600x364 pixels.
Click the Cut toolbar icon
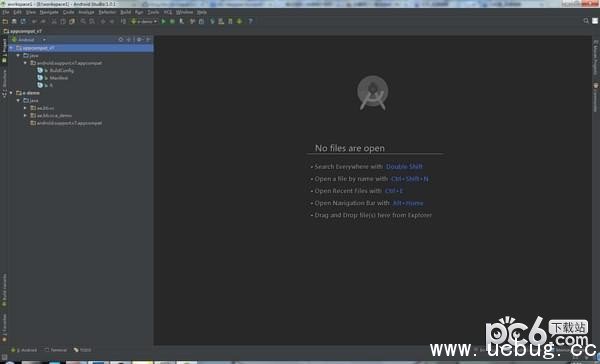click(54, 21)
